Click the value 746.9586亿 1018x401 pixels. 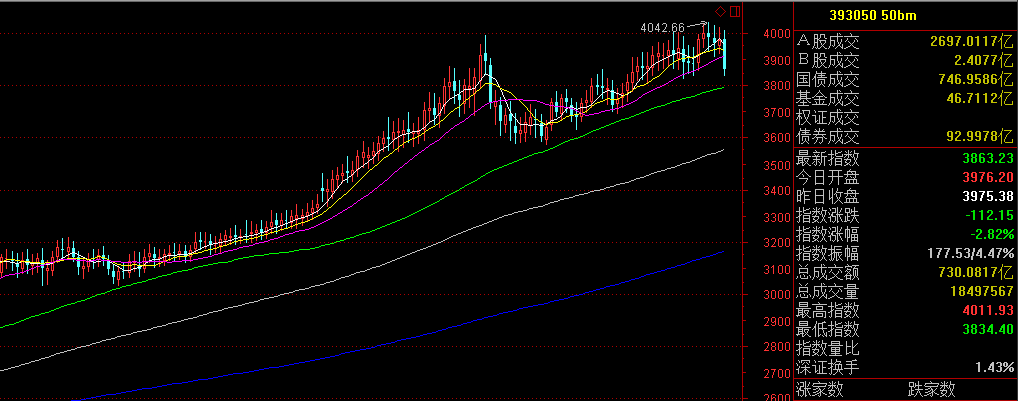coord(976,80)
